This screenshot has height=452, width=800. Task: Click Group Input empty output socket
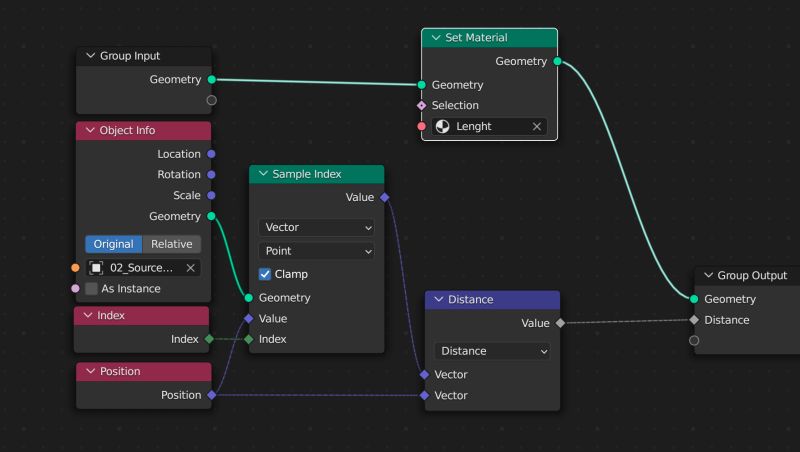point(212,101)
